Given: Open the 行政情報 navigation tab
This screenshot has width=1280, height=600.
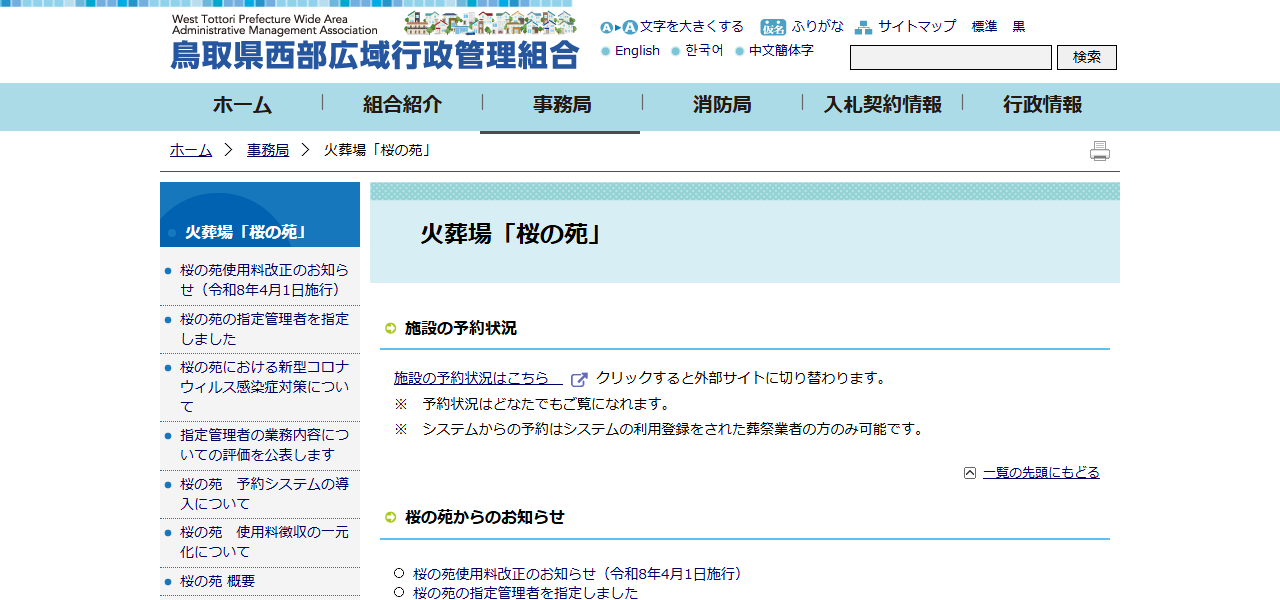Looking at the screenshot, I should coord(1042,105).
